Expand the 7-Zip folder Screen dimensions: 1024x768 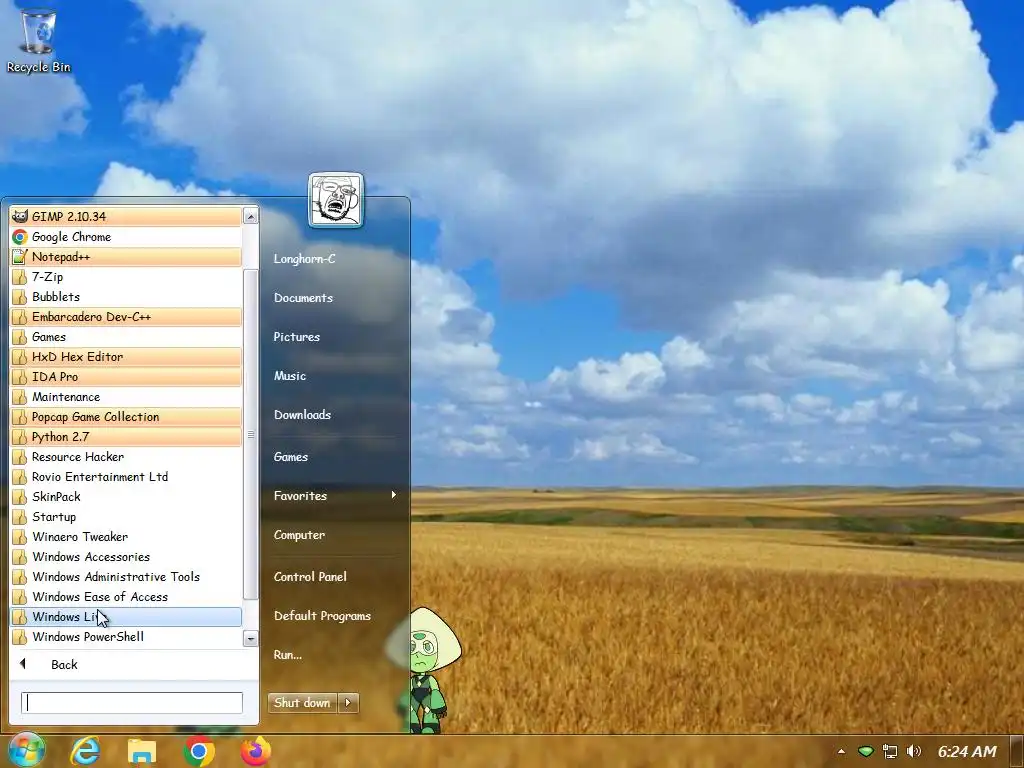126,277
